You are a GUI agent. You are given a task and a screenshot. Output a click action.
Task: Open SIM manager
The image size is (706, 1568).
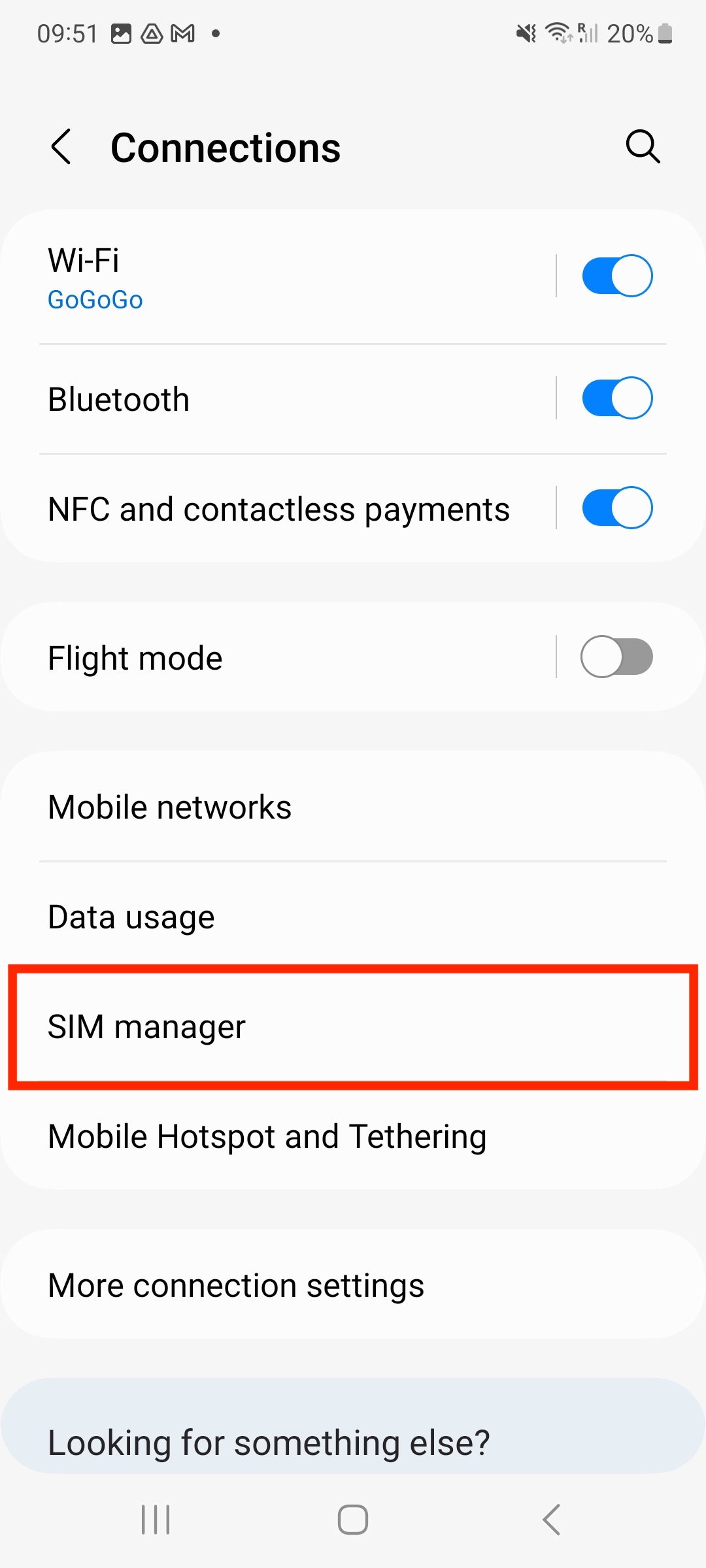point(353,1026)
